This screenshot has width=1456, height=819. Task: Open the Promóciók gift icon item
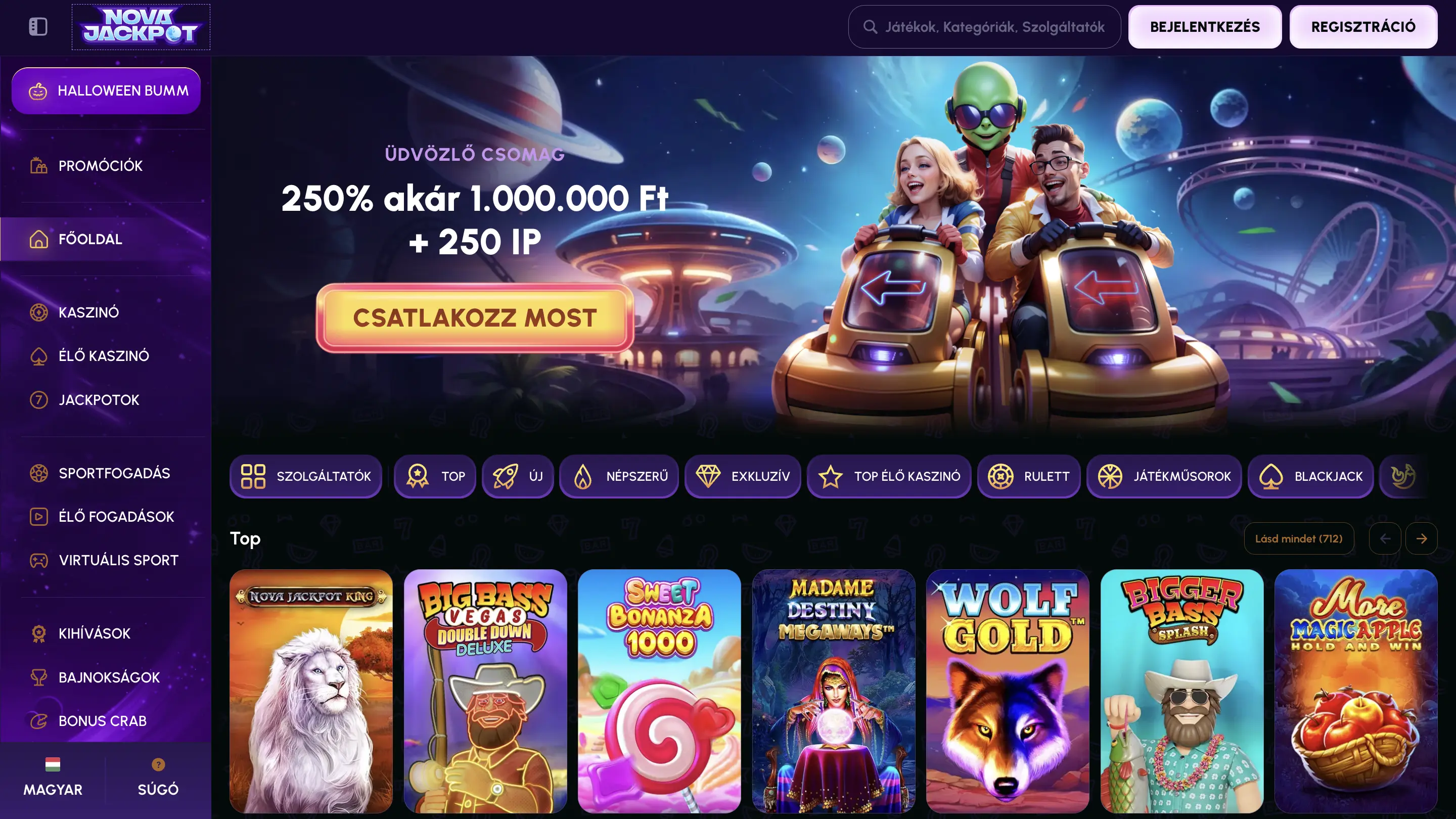pyautogui.click(x=38, y=166)
